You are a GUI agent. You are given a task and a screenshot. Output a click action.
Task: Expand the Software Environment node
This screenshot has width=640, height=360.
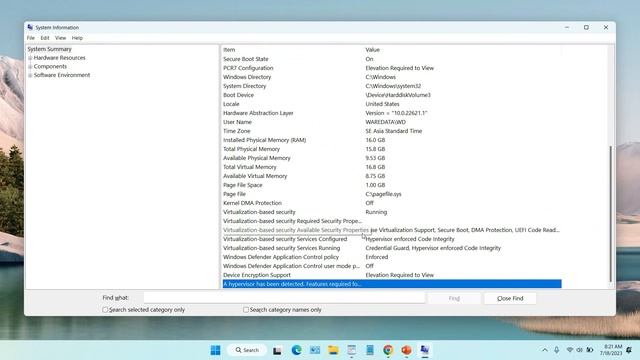(30, 76)
